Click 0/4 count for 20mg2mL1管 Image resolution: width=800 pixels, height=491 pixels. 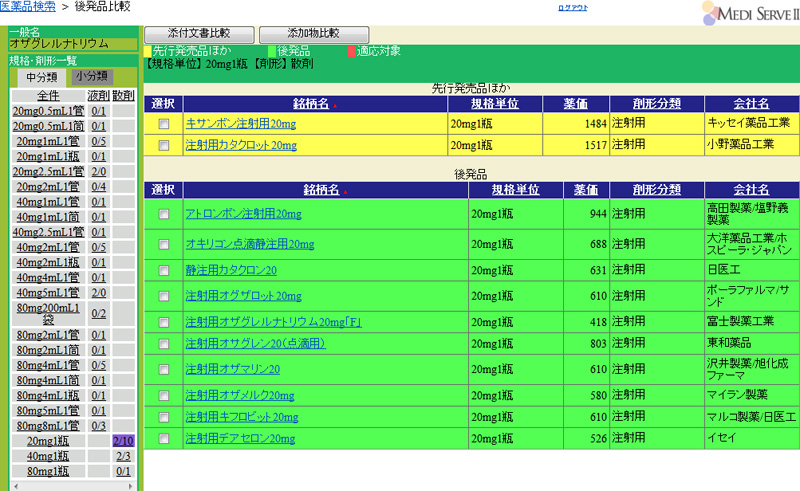(x=98, y=187)
